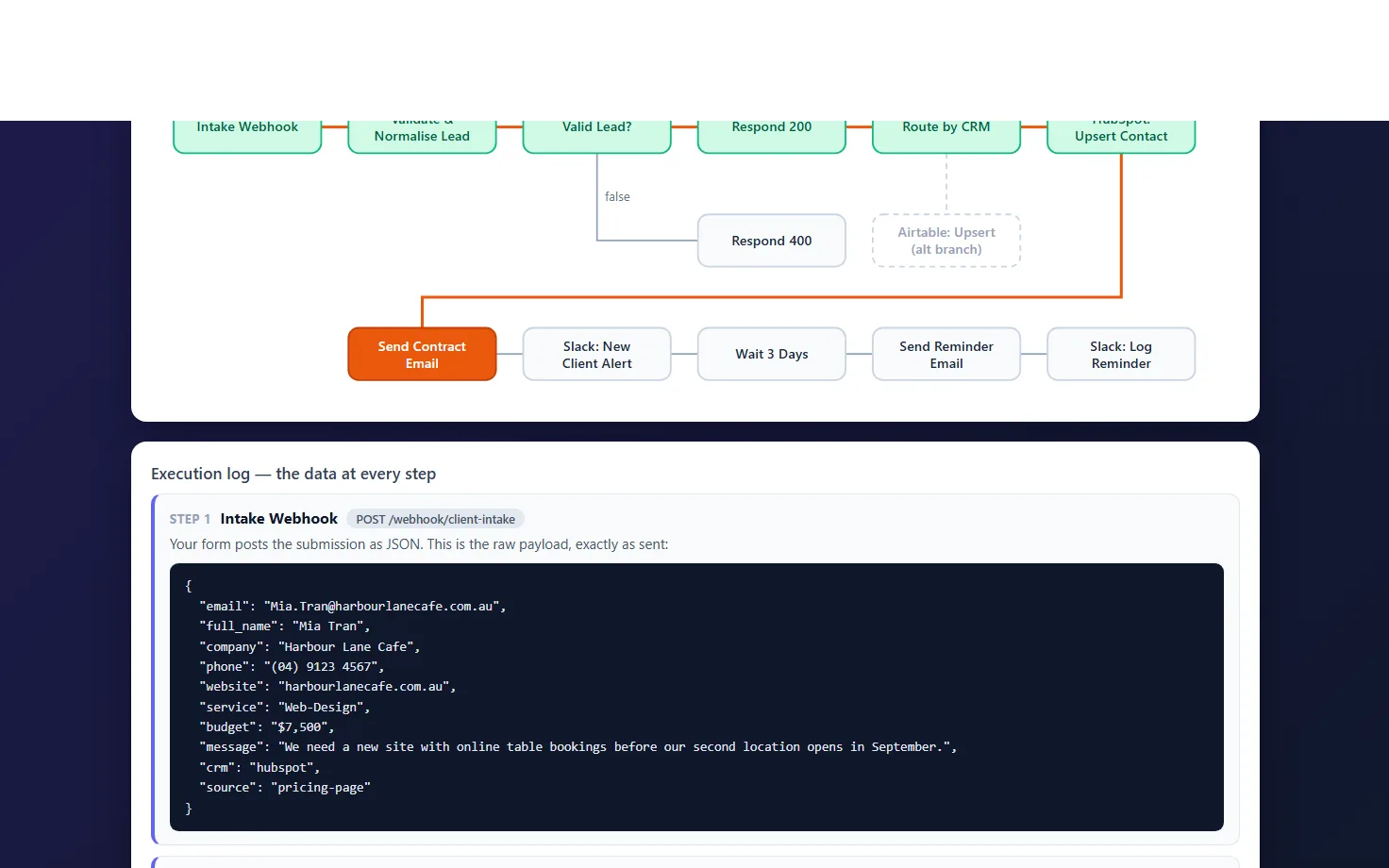1389x868 pixels.
Task: Click the Normalise Lead node
Action: click(x=422, y=136)
